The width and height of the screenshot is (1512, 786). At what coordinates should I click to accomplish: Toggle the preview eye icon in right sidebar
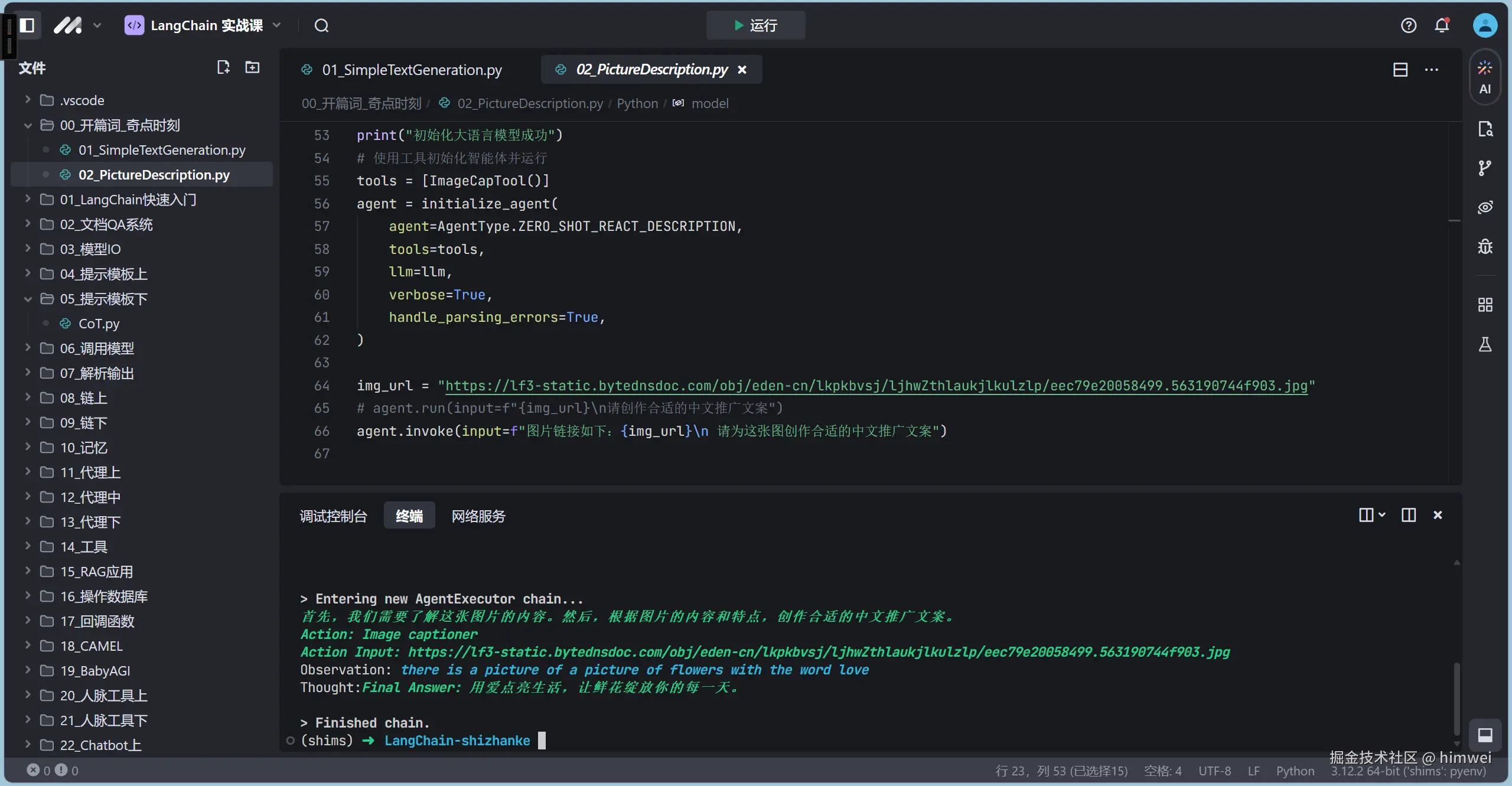1485,207
